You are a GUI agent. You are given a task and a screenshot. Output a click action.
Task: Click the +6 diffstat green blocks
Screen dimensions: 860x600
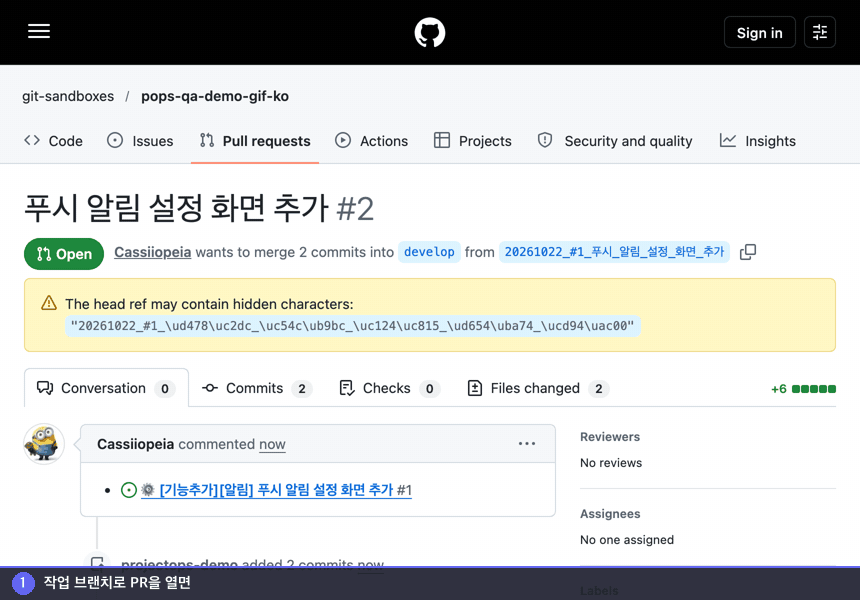pos(814,389)
